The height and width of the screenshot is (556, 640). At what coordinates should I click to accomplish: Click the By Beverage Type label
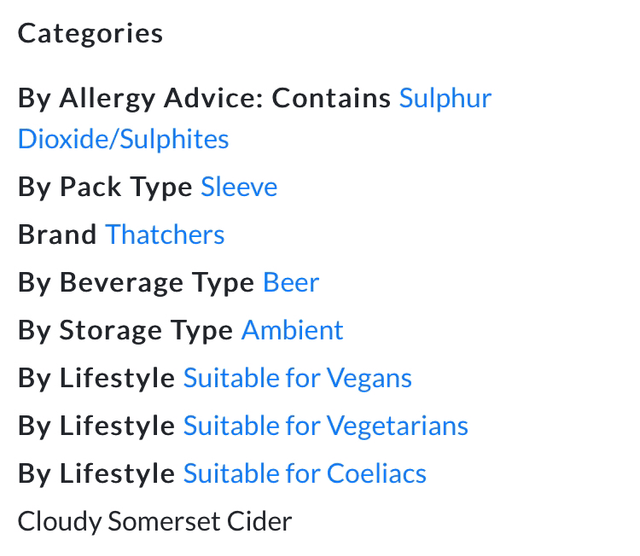coord(136,283)
